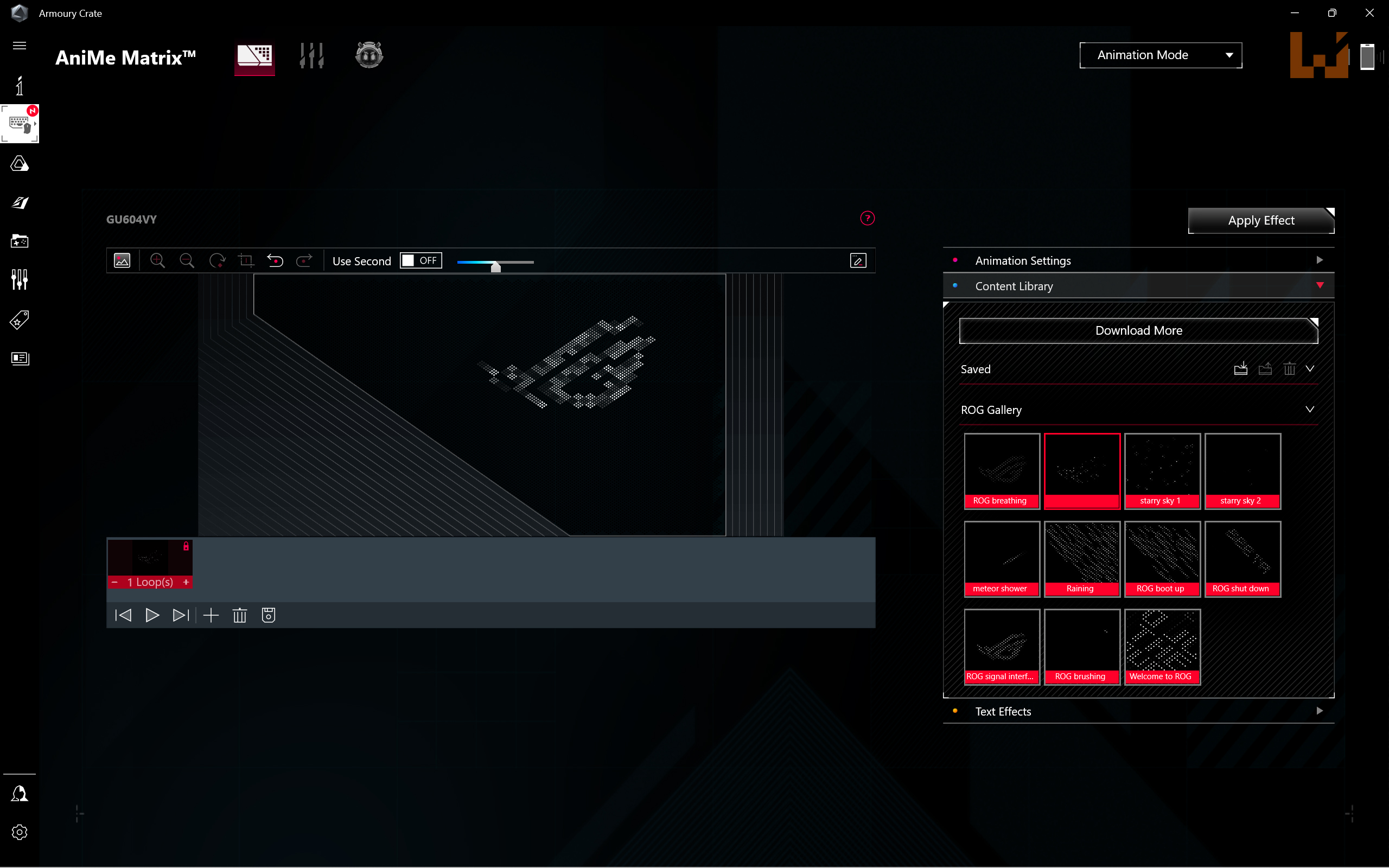Image resolution: width=1389 pixels, height=868 pixels.
Task: Click the import icon in Saved row
Action: [1240, 369]
